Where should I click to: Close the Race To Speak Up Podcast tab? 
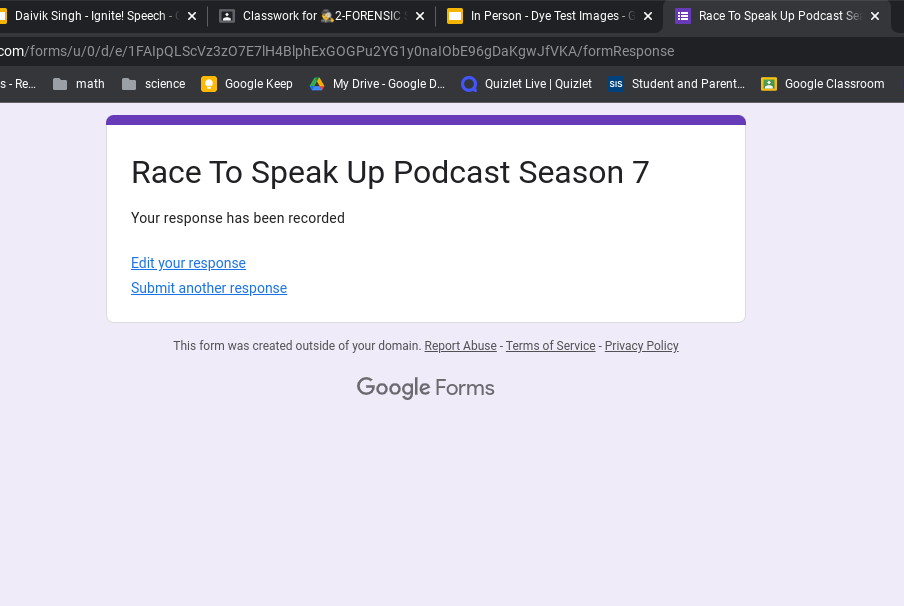(x=875, y=16)
